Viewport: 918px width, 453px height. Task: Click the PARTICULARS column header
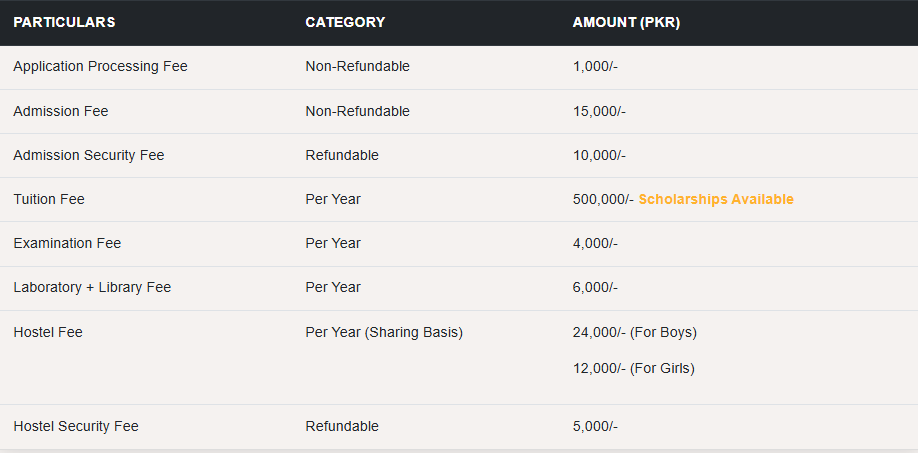click(x=64, y=22)
